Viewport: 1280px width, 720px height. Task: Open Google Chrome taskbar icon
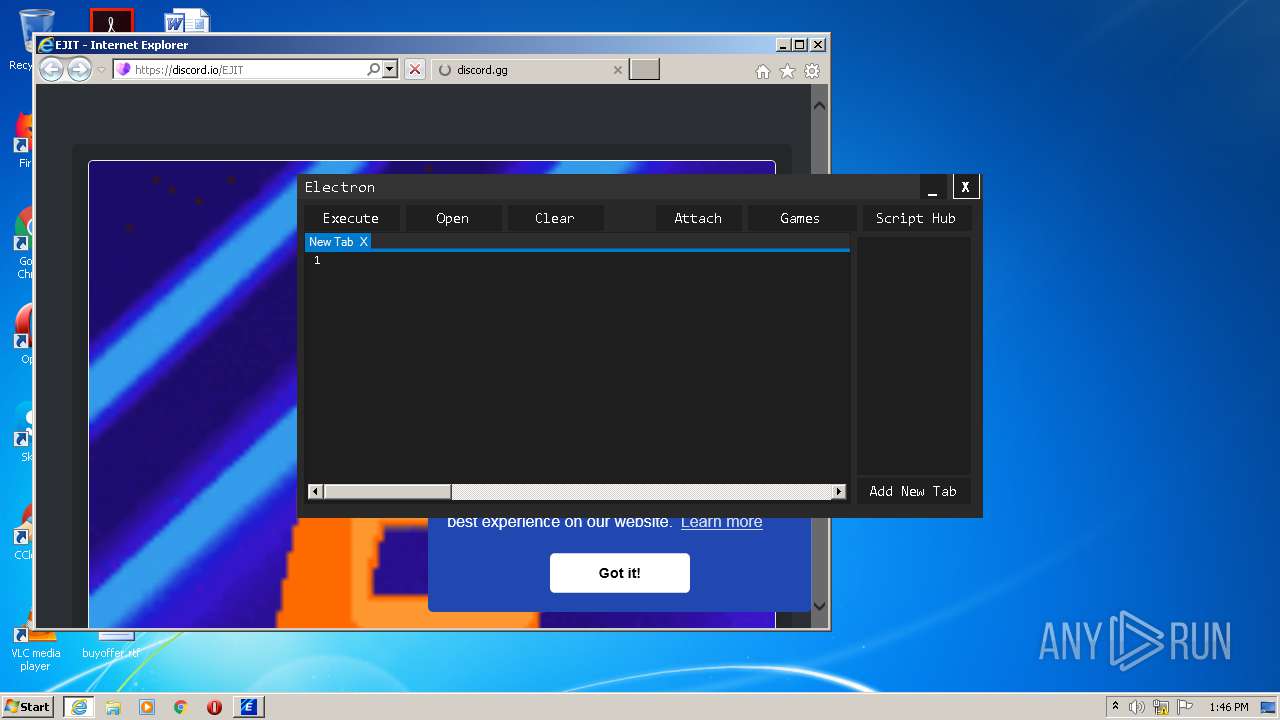coord(181,707)
